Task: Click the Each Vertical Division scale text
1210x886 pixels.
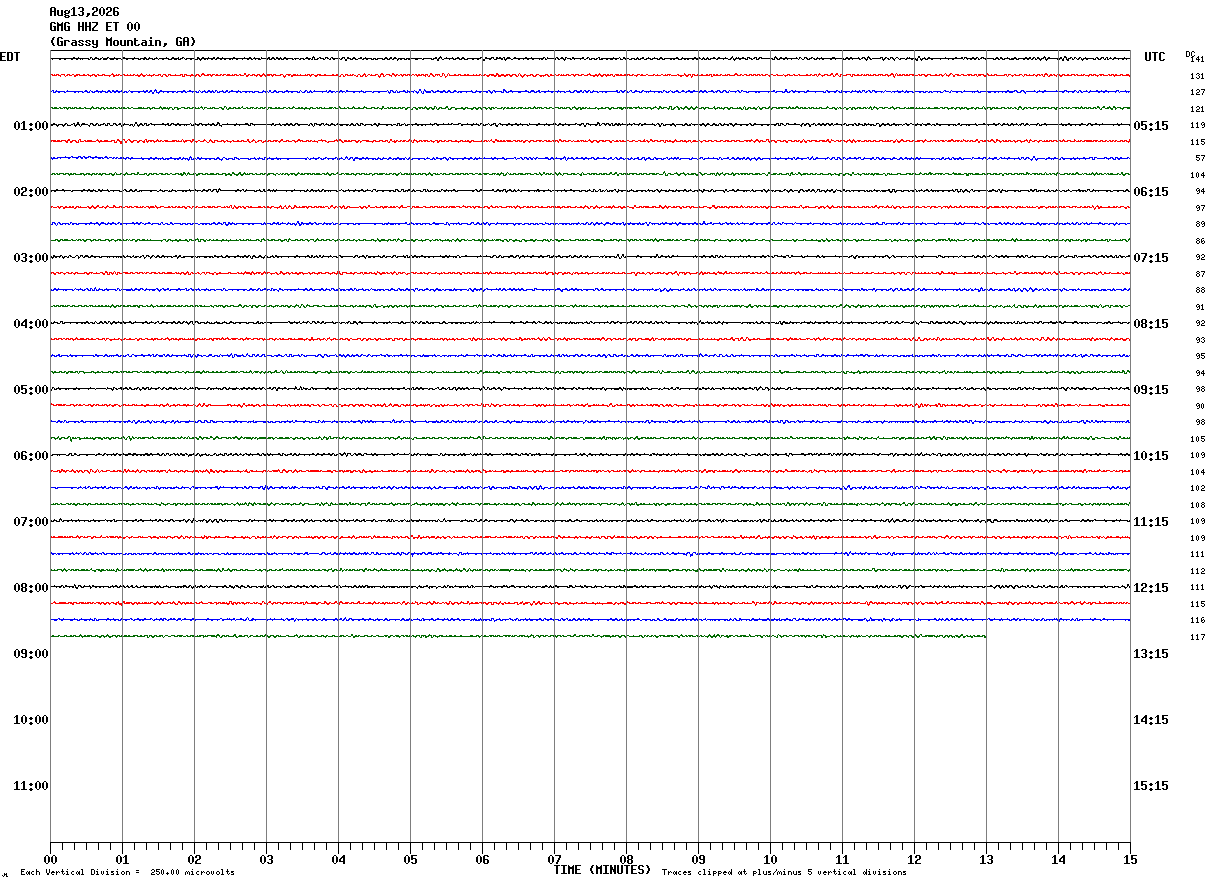Action: pos(127,872)
